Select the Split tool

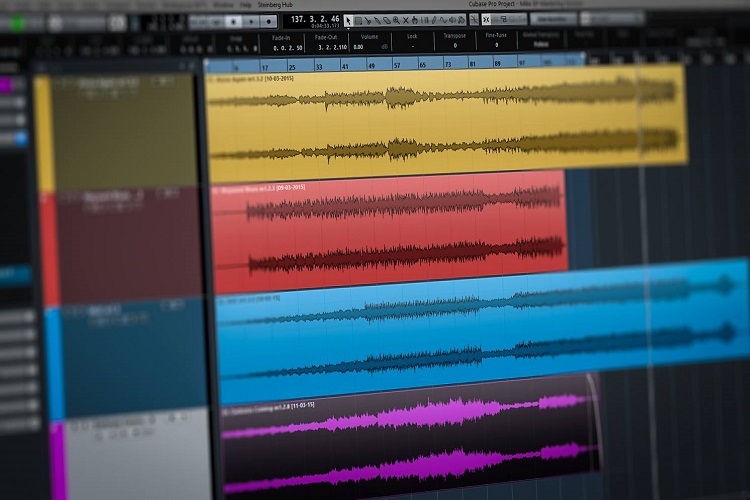tap(368, 21)
